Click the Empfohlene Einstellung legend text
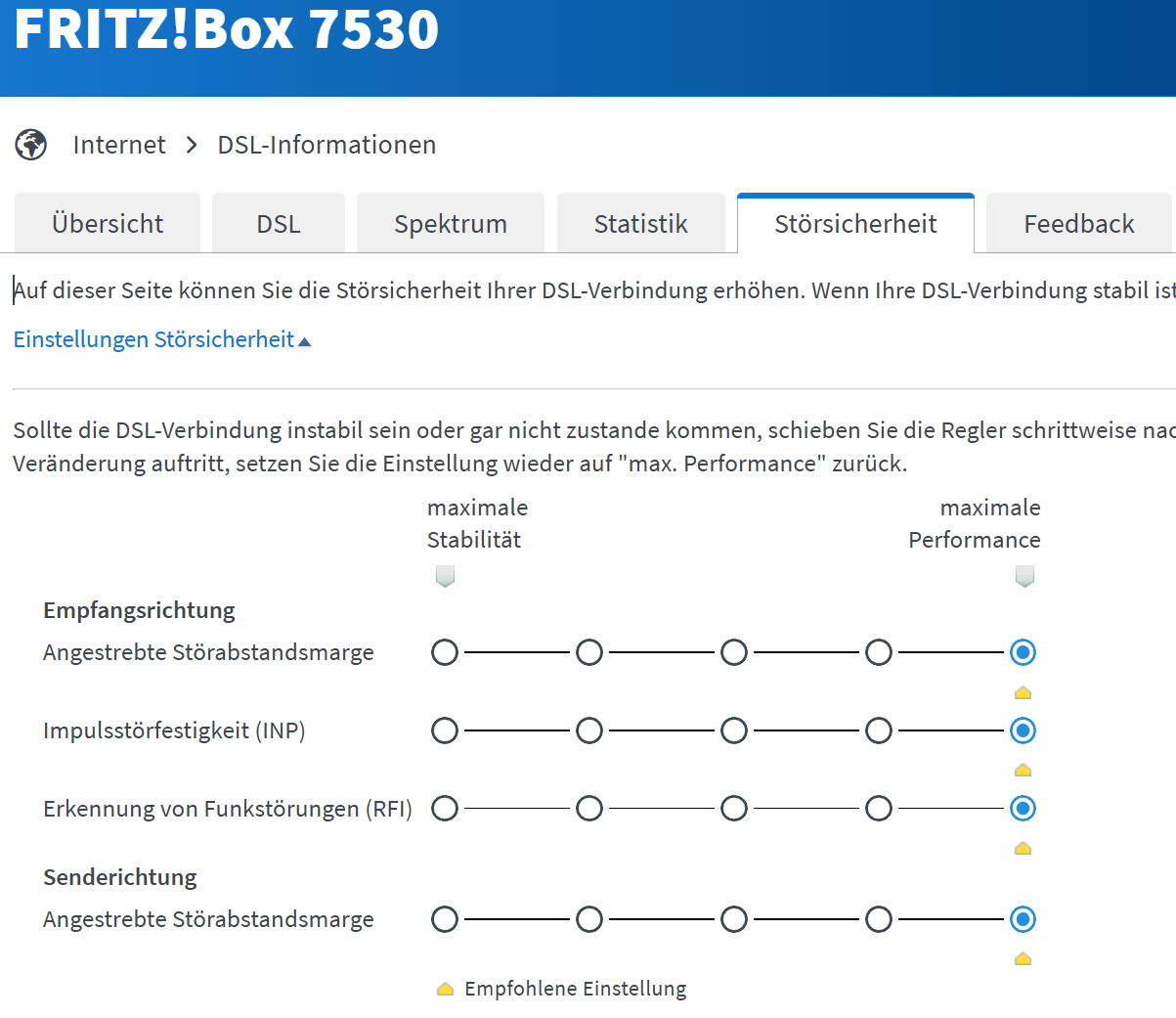This screenshot has width=1176, height=1018. (576, 989)
